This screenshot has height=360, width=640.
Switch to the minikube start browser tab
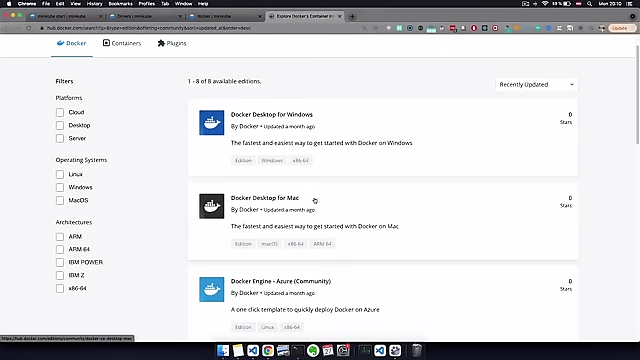65,16
